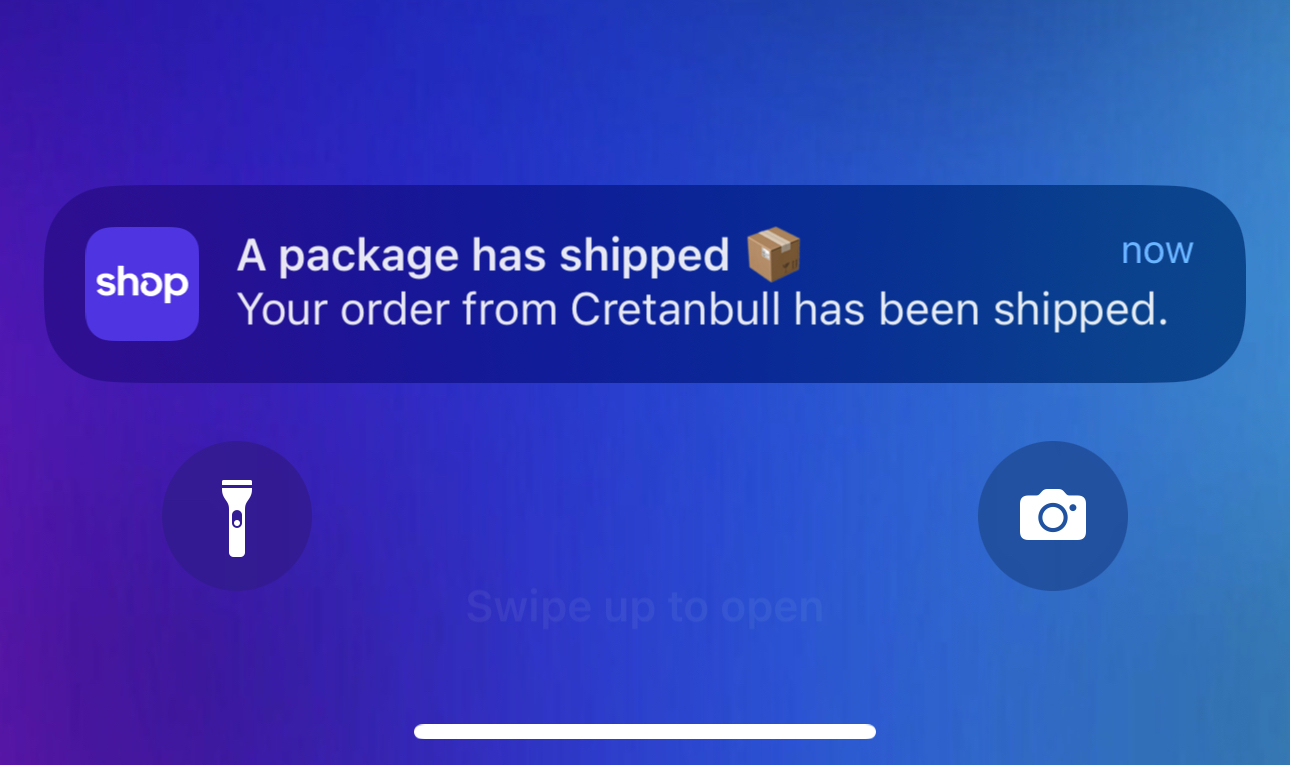Open the Shop shipping notification banner
The image size is (1290, 765).
tap(645, 284)
